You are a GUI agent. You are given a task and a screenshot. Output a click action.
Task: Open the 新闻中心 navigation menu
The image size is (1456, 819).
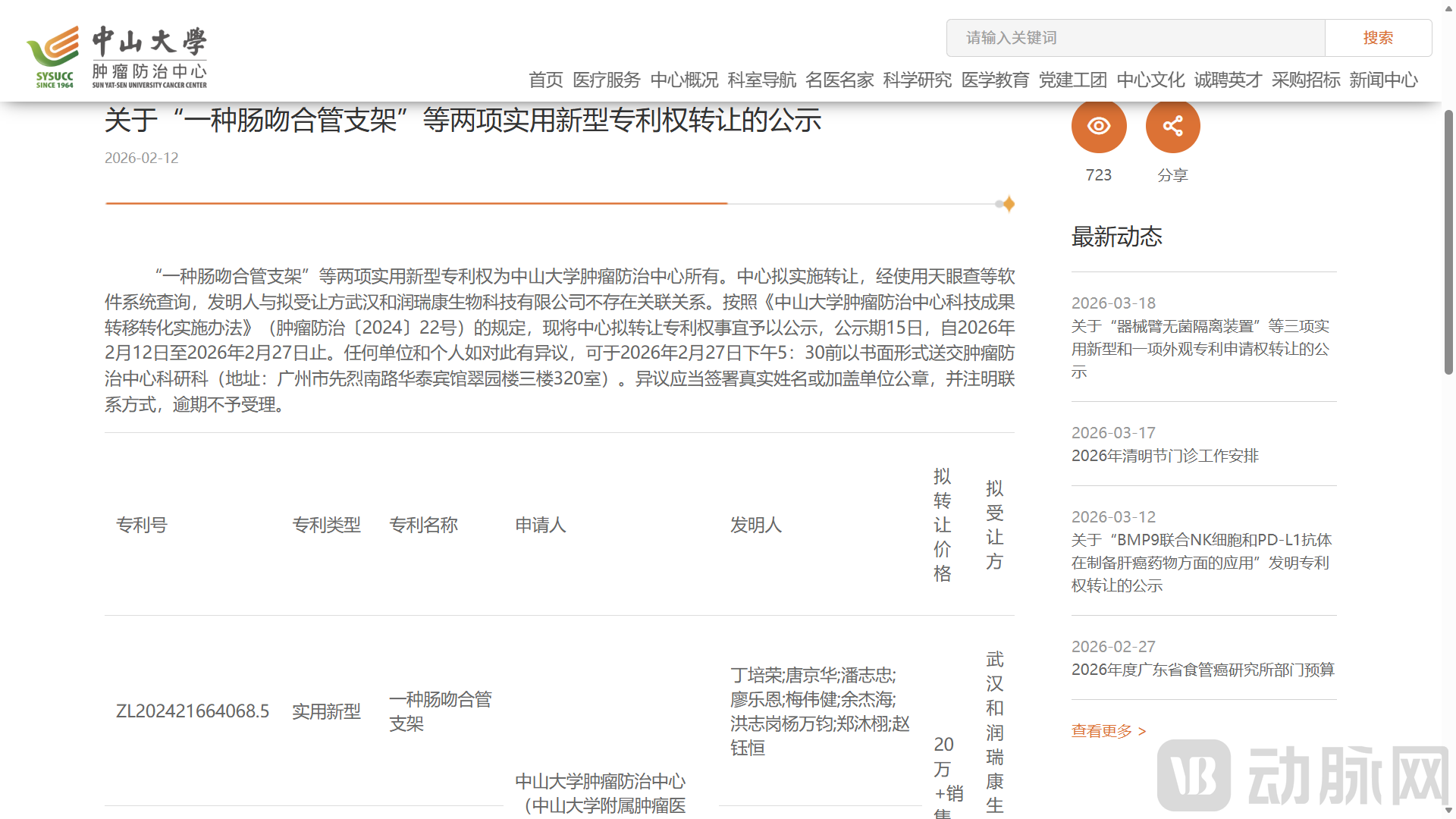click(x=1383, y=80)
